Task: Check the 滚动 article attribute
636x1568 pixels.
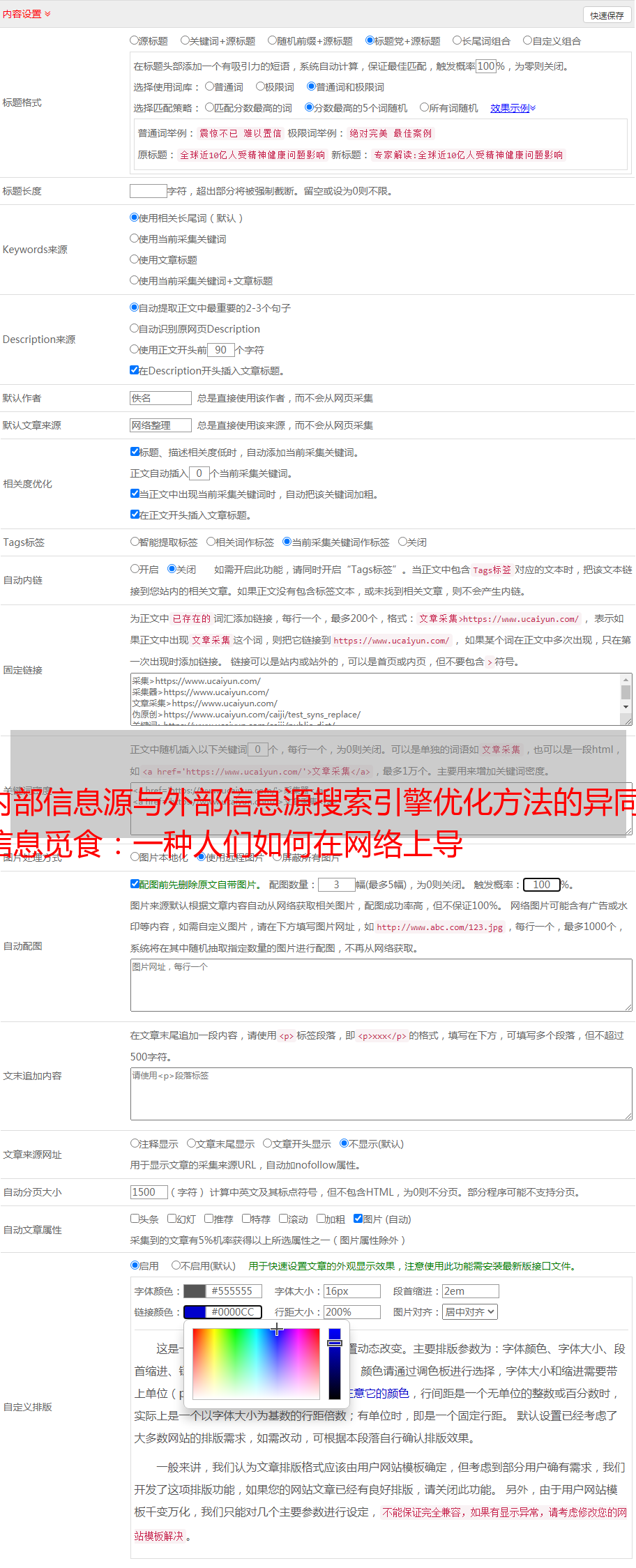Action: point(284,1219)
